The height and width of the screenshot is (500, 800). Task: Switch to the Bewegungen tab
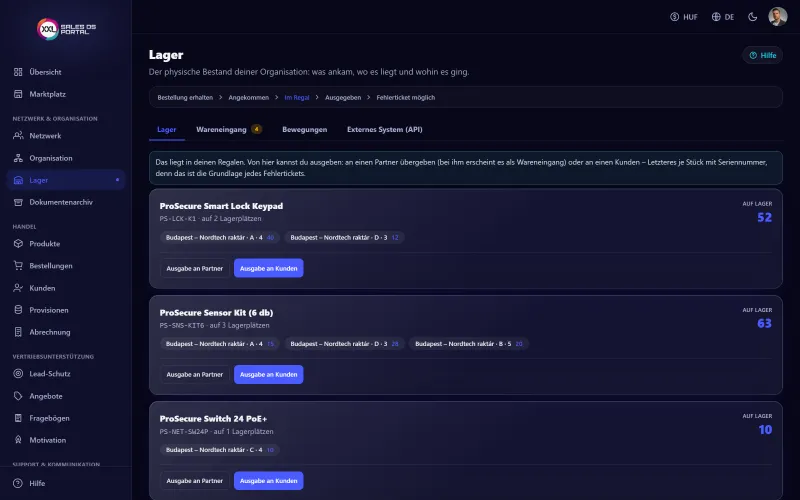pos(305,130)
